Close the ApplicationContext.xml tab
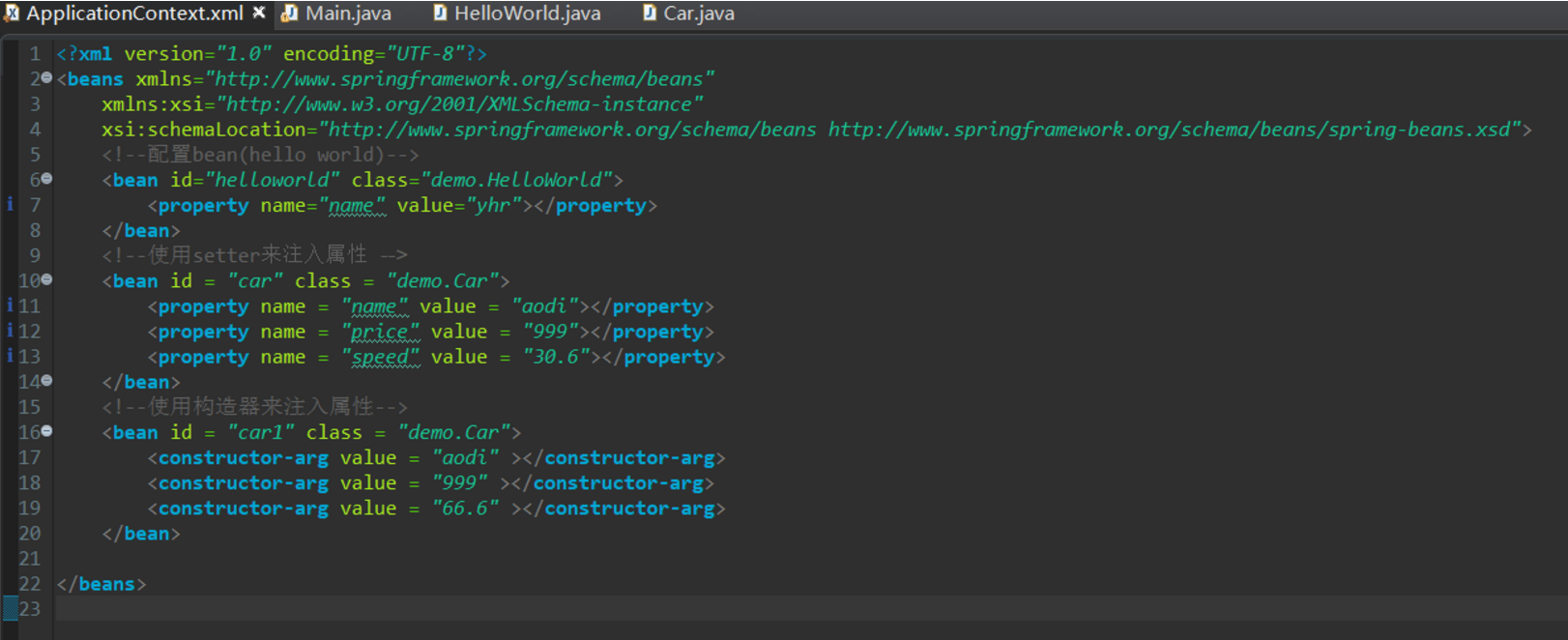The height and width of the screenshot is (640, 1568). point(259,13)
